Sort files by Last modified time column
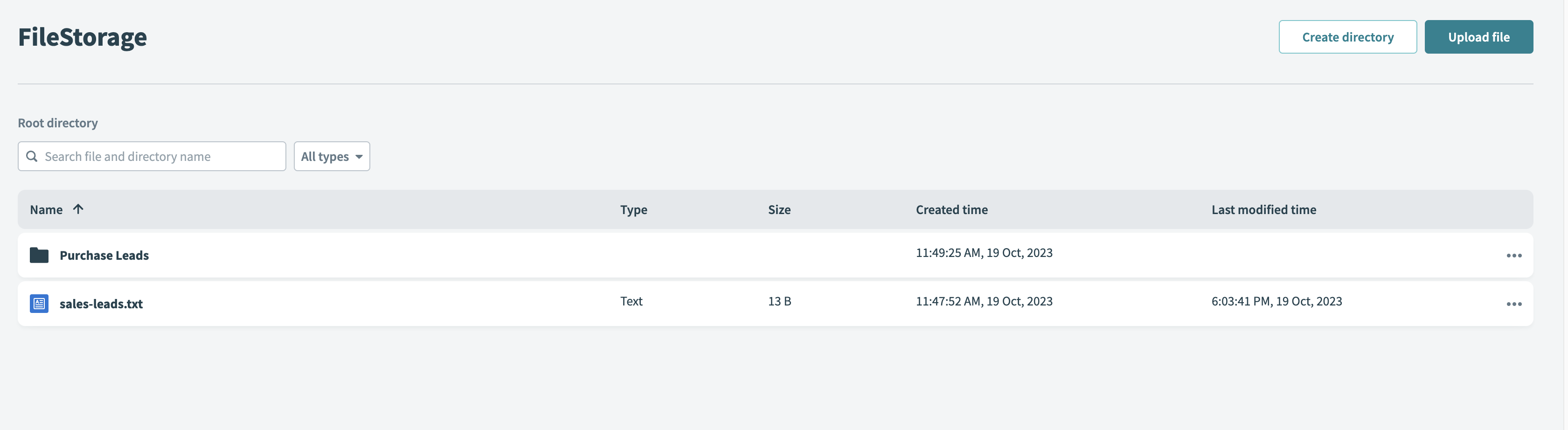 coord(1263,209)
